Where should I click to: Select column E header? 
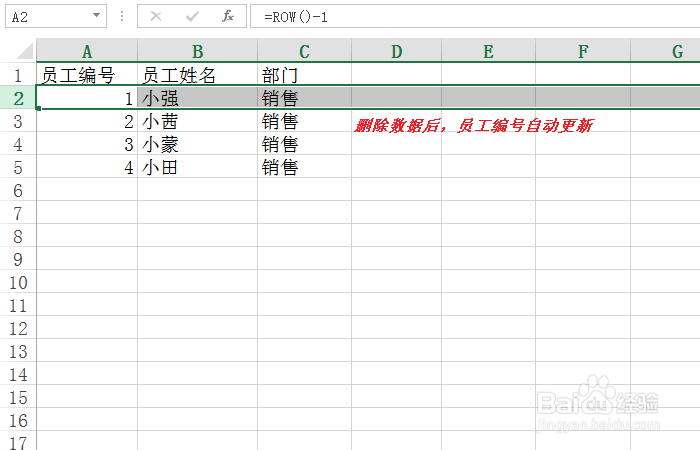pyautogui.click(x=488, y=51)
